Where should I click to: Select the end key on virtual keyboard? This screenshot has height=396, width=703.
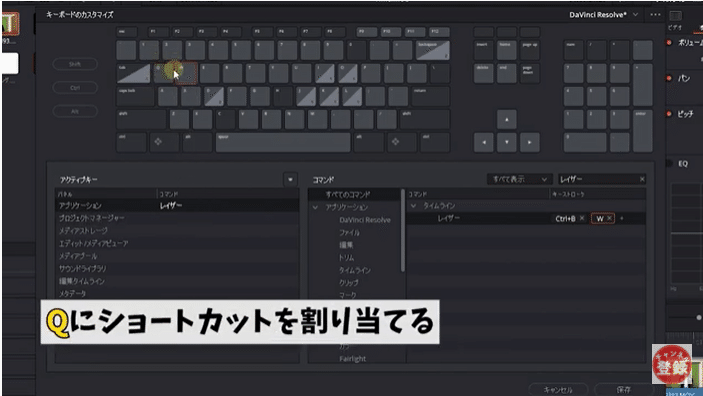tap(507, 73)
